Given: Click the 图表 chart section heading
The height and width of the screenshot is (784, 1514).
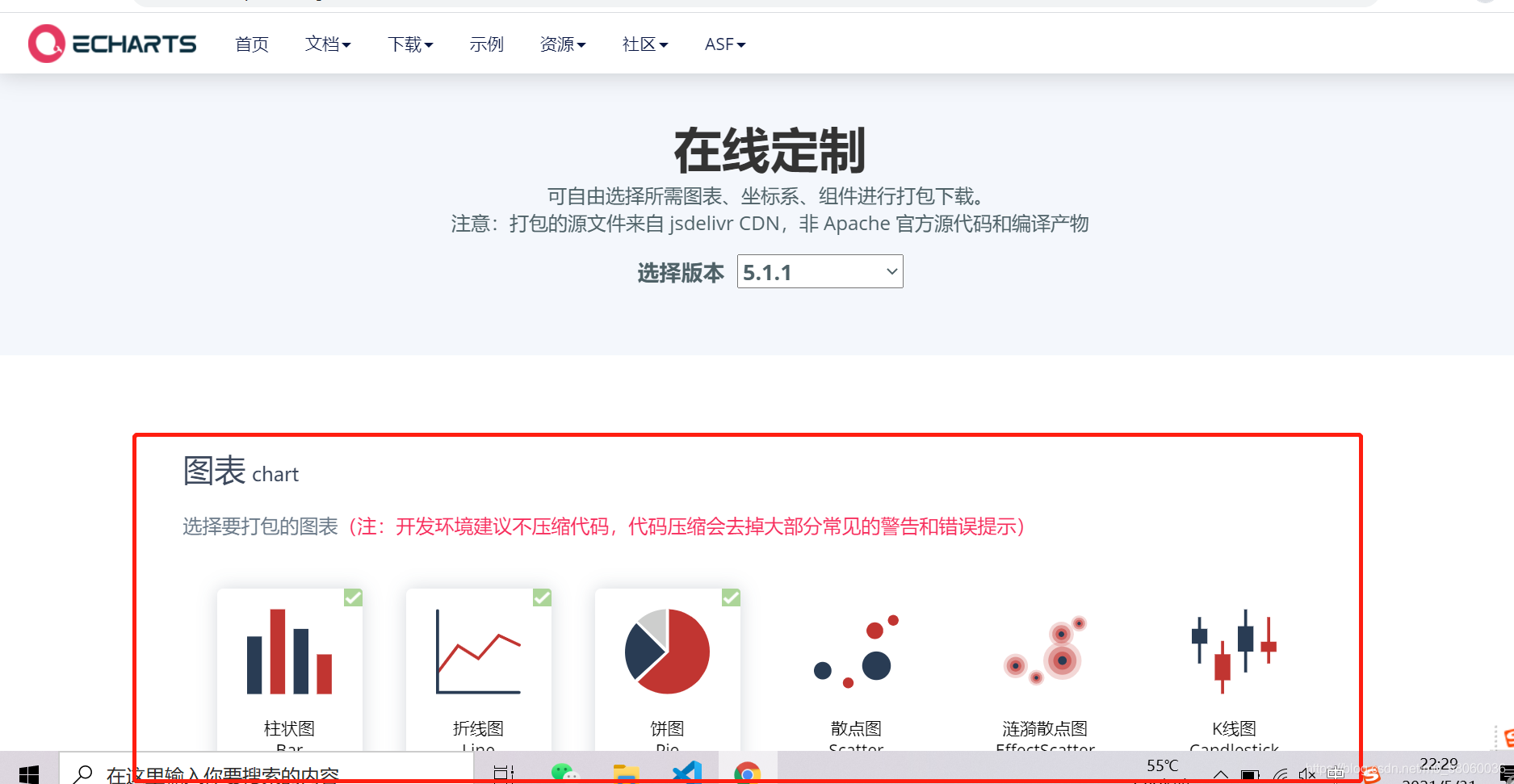Looking at the screenshot, I should (x=241, y=471).
